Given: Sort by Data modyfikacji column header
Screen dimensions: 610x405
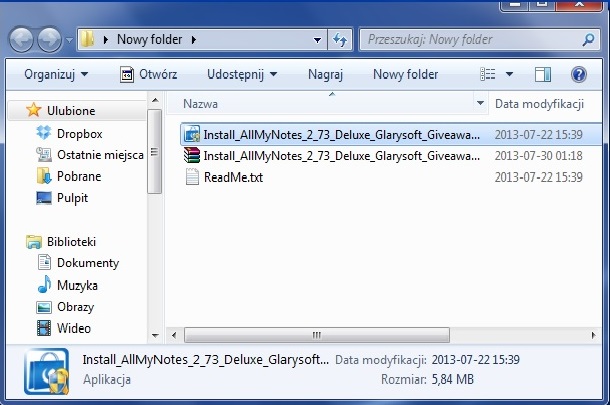Looking at the screenshot, I should 539,104.
